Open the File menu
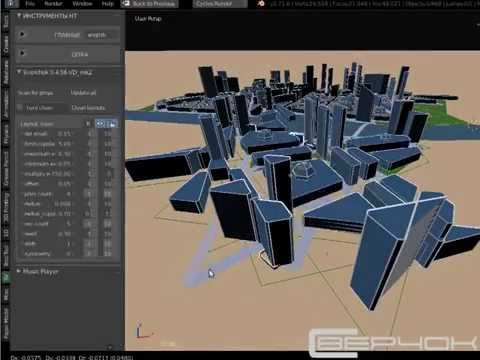 tap(30, 4)
